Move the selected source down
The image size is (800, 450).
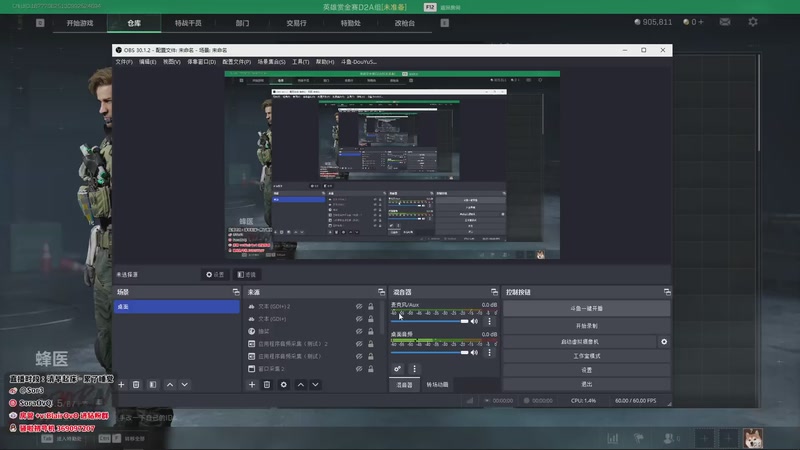click(x=315, y=385)
